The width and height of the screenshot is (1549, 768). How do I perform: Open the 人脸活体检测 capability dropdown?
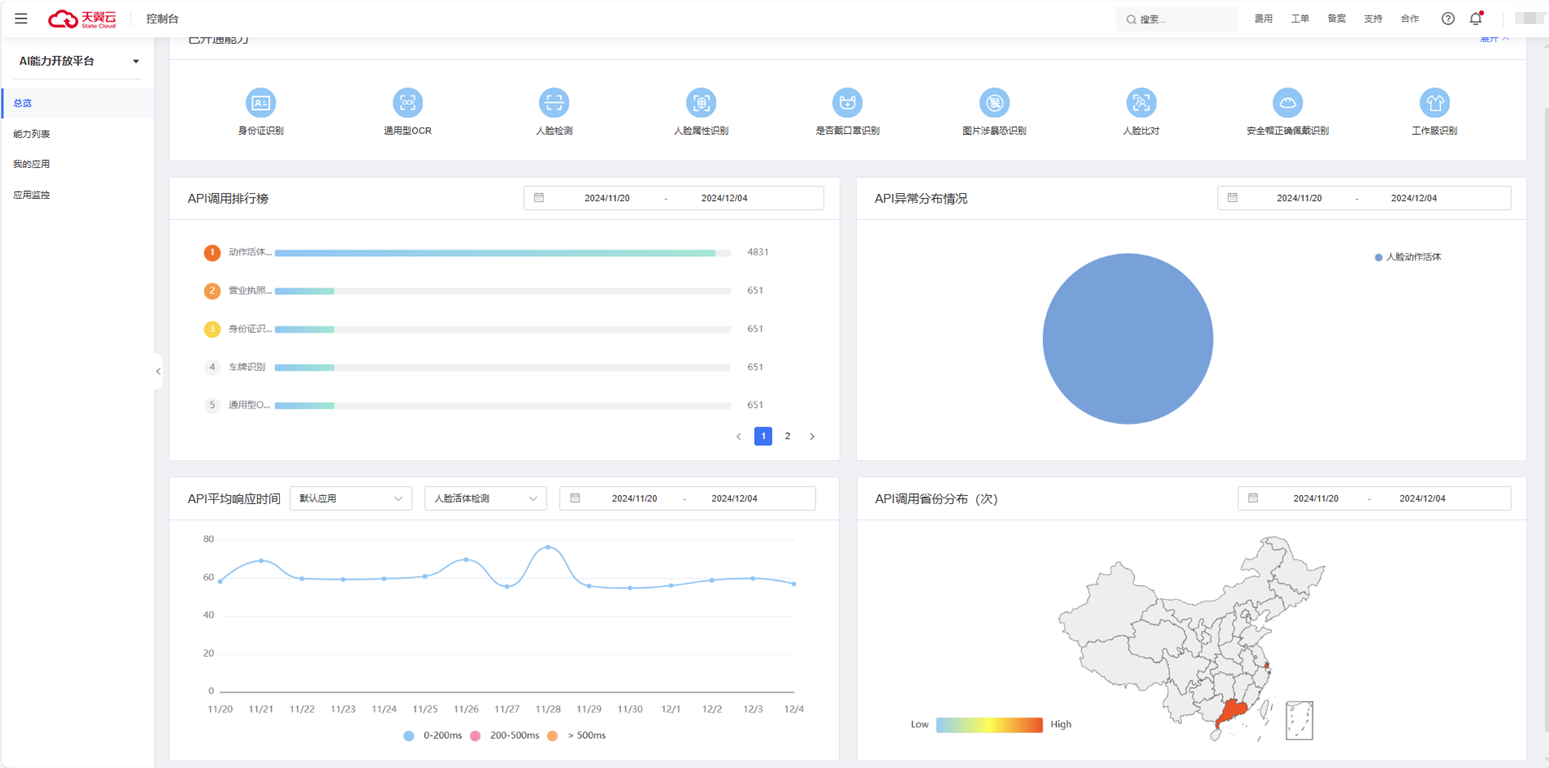(485, 498)
